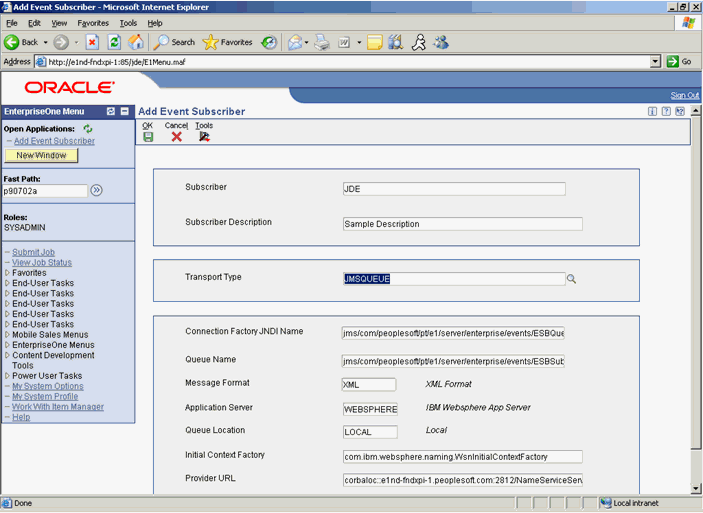
Task: Open the Edit menu
Action: click(34, 23)
